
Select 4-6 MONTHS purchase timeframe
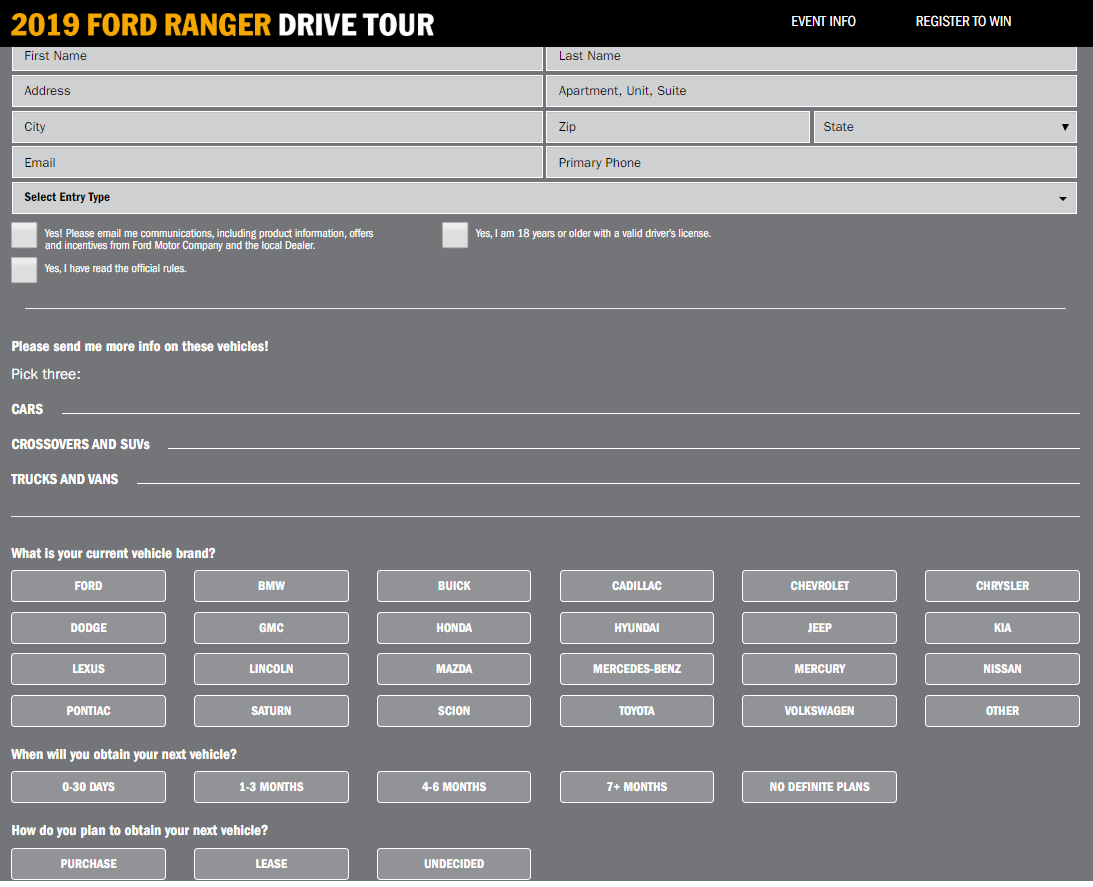click(x=454, y=787)
